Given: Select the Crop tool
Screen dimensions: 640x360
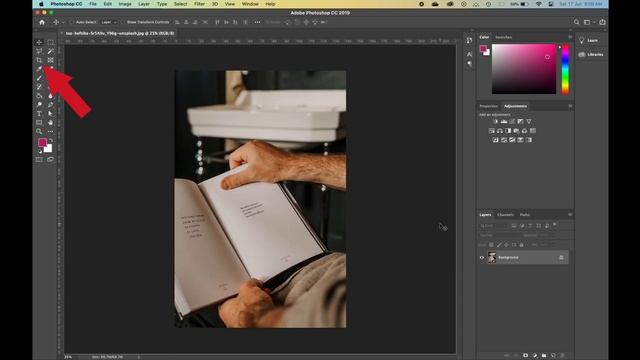Looking at the screenshot, I should 39,60.
